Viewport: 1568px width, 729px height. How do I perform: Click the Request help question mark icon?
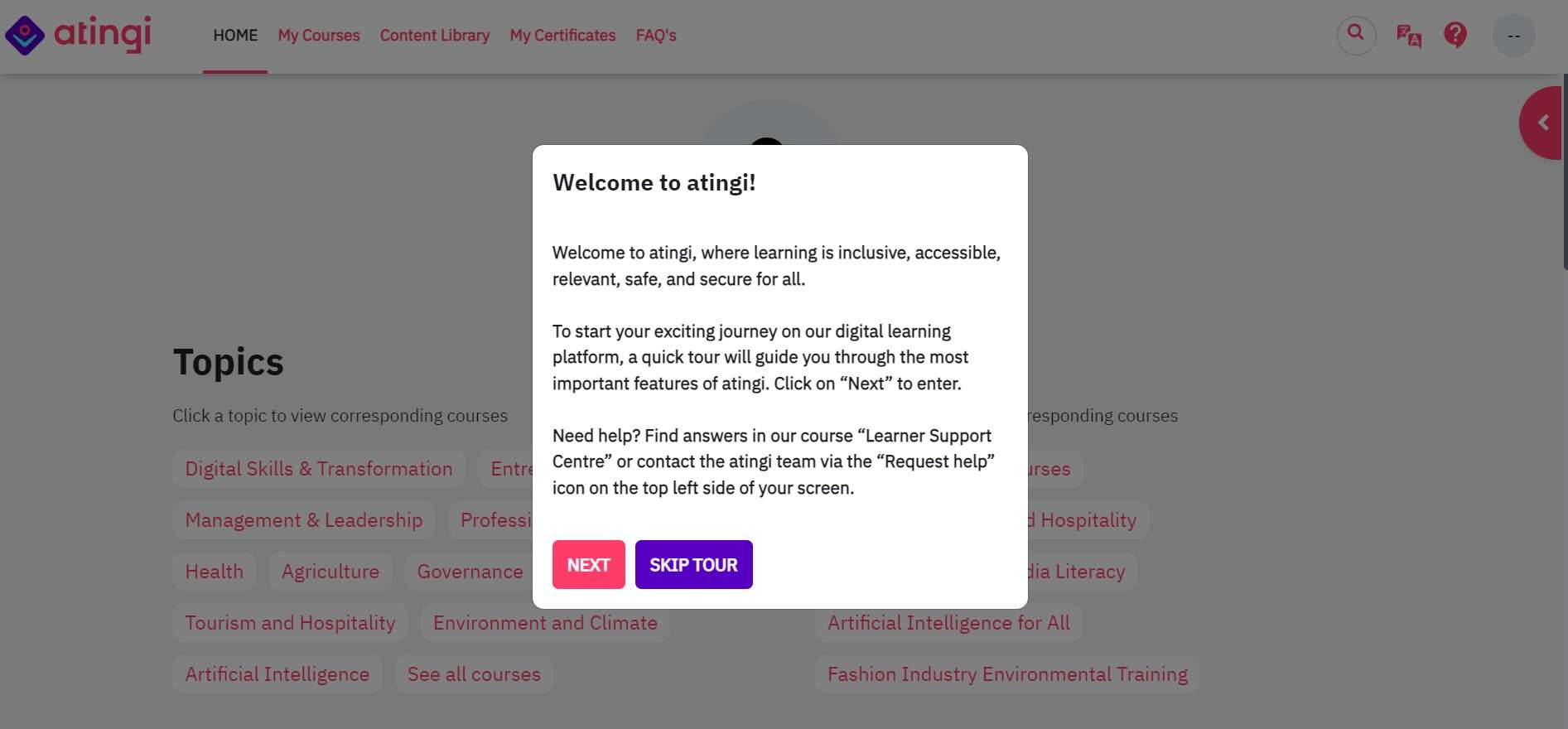pyautogui.click(x=1455, y=35)
